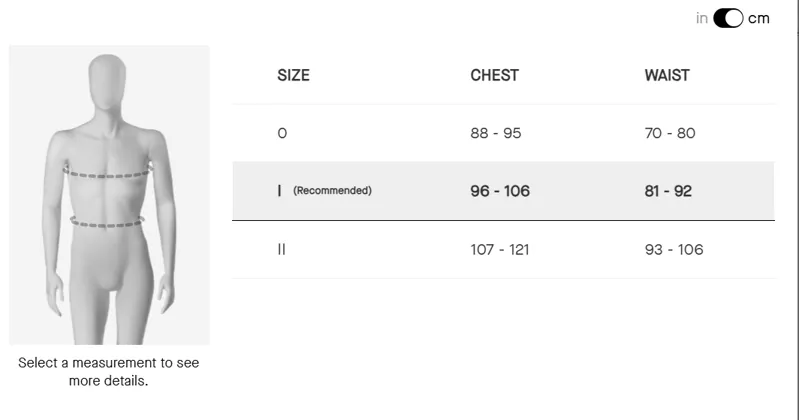Viewport: 800px width, 420px height.
Task: Select the size 0 row label
Action: 282,133
